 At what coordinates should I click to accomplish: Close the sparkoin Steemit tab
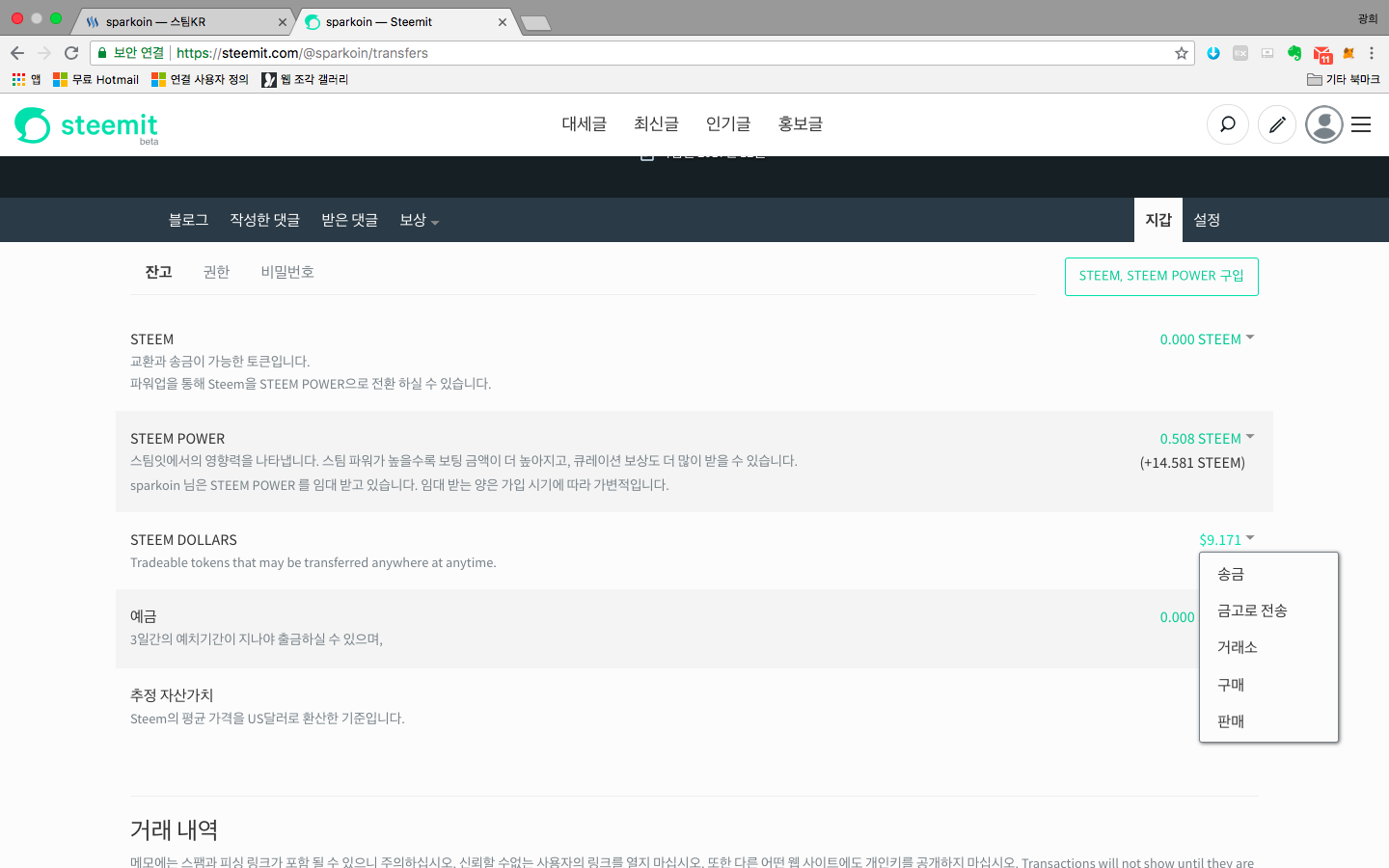[503, 22]
